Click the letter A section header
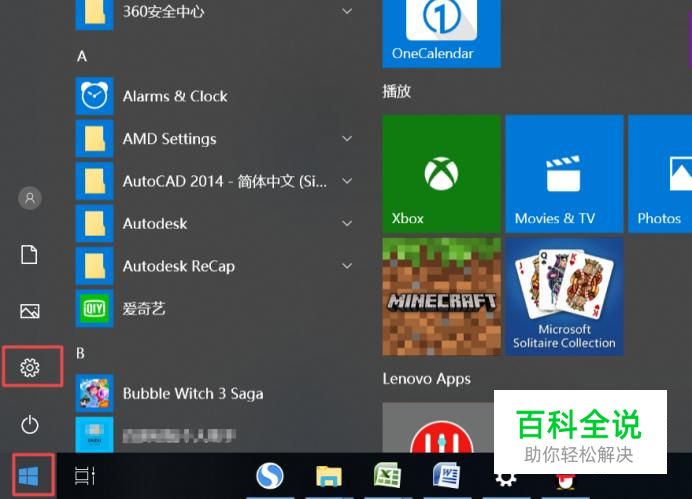Screen dimensions: 692x499 click(82, 56)
